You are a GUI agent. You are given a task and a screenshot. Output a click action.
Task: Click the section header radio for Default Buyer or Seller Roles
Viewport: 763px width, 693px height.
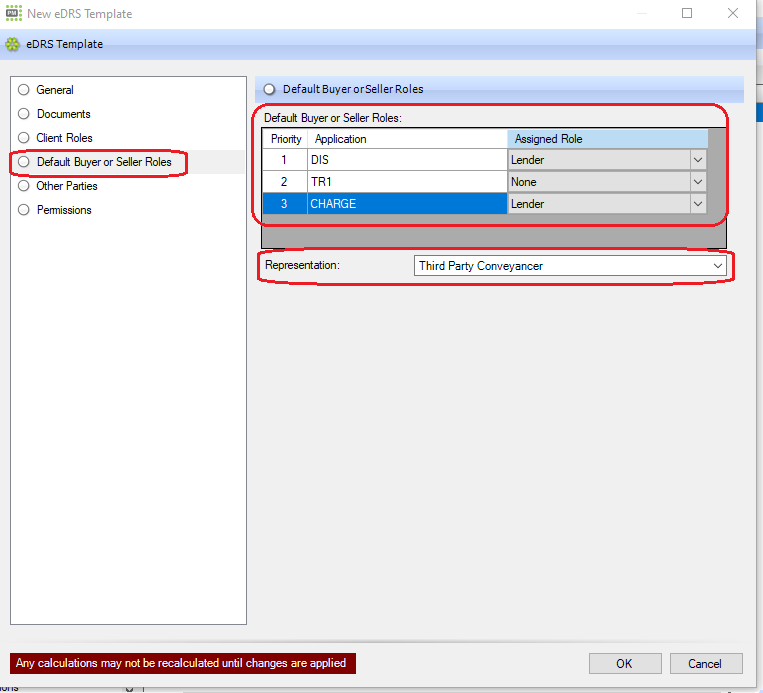click(269, 90)
